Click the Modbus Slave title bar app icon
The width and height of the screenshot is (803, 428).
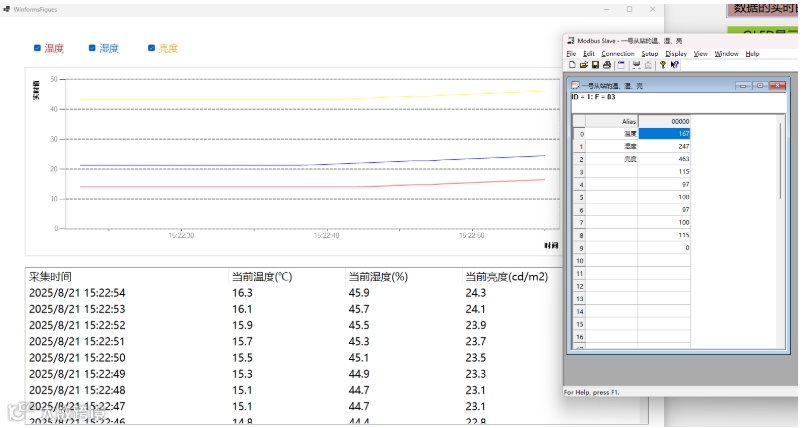pyautogui.click(x=571, y=40)
